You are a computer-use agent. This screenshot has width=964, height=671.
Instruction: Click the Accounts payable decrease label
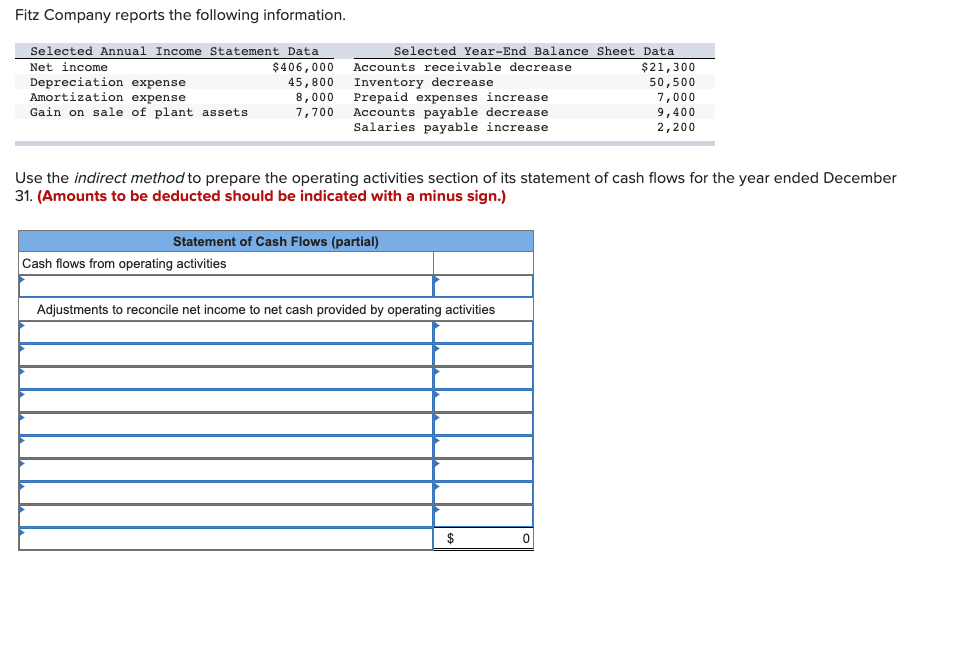point(451,113)
